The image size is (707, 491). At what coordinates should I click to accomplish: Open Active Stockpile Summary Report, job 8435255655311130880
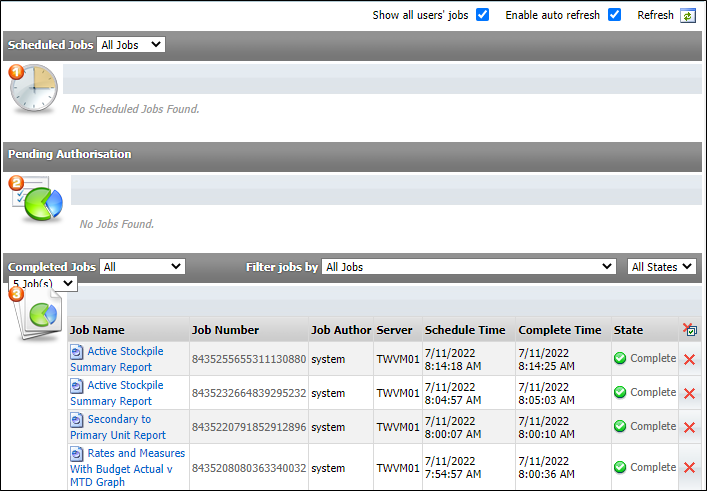click(117, 359)
